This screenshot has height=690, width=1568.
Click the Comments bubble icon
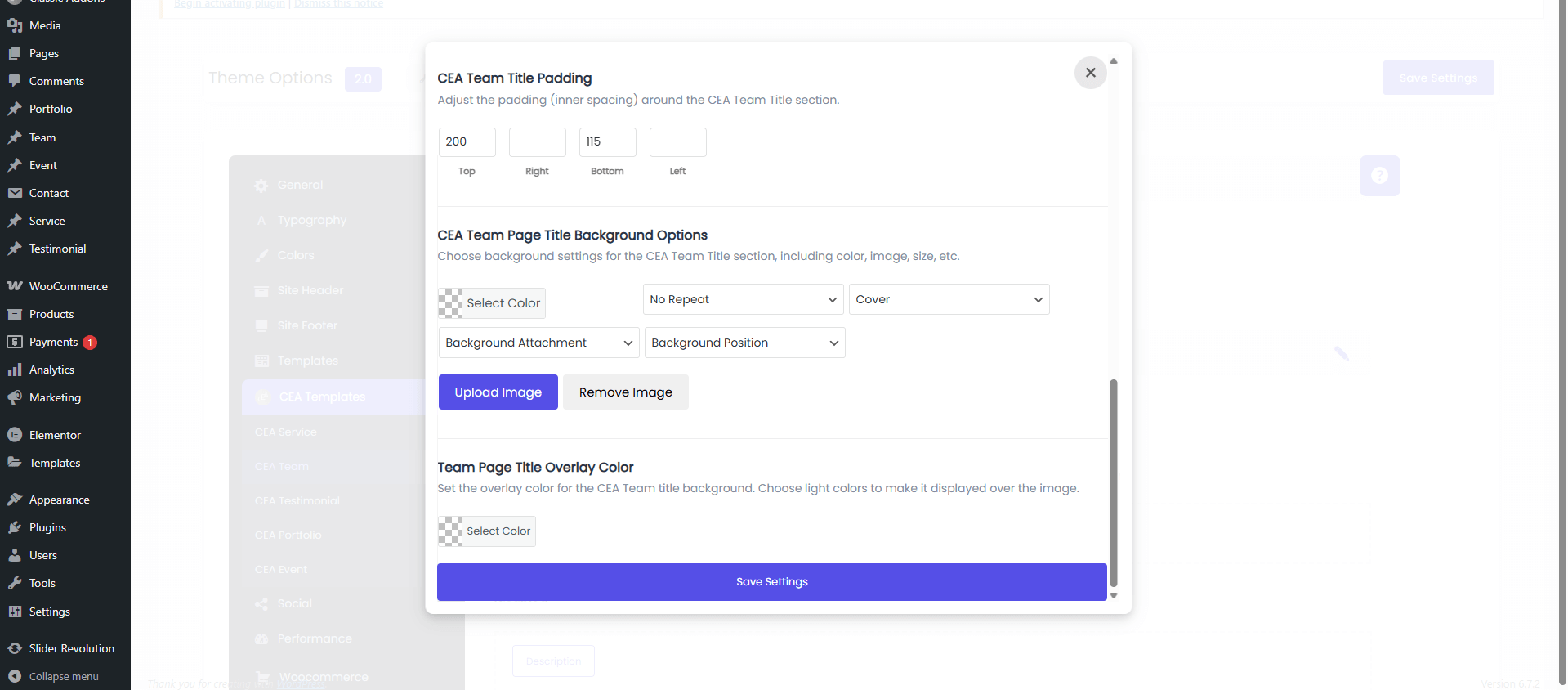15,81
